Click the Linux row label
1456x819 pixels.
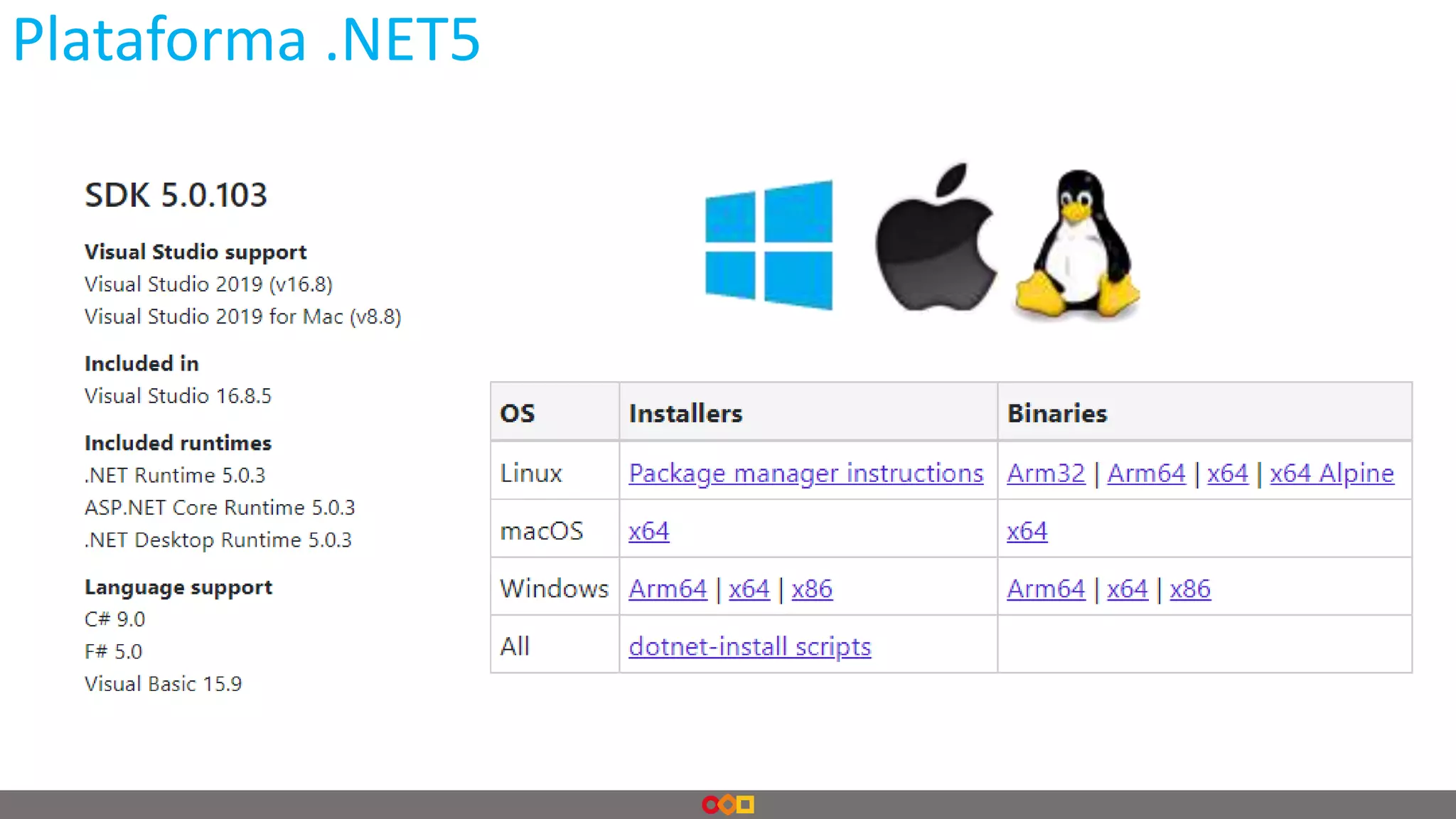(531, 473)
